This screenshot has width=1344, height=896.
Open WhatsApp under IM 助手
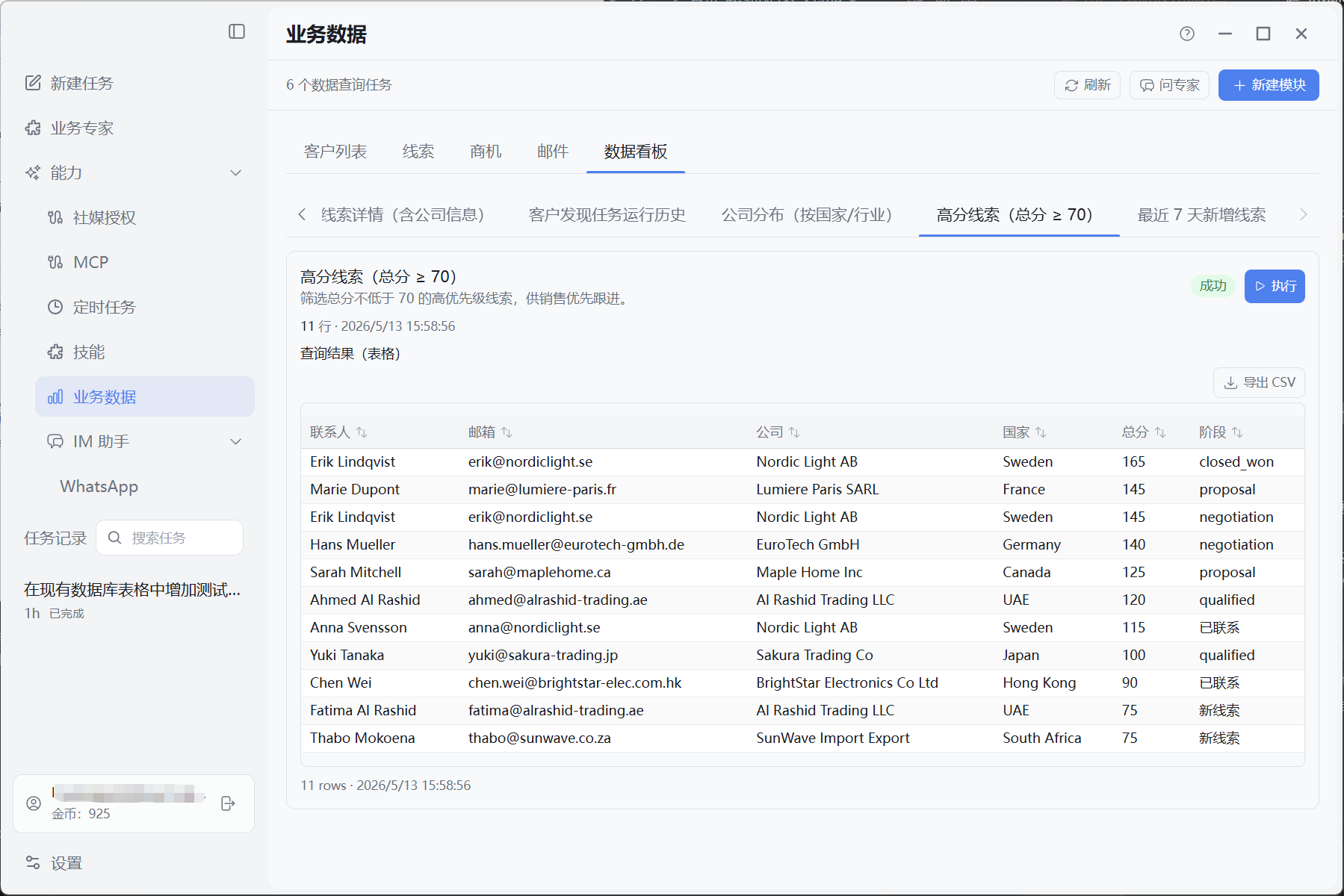click(x=99, y=486)
